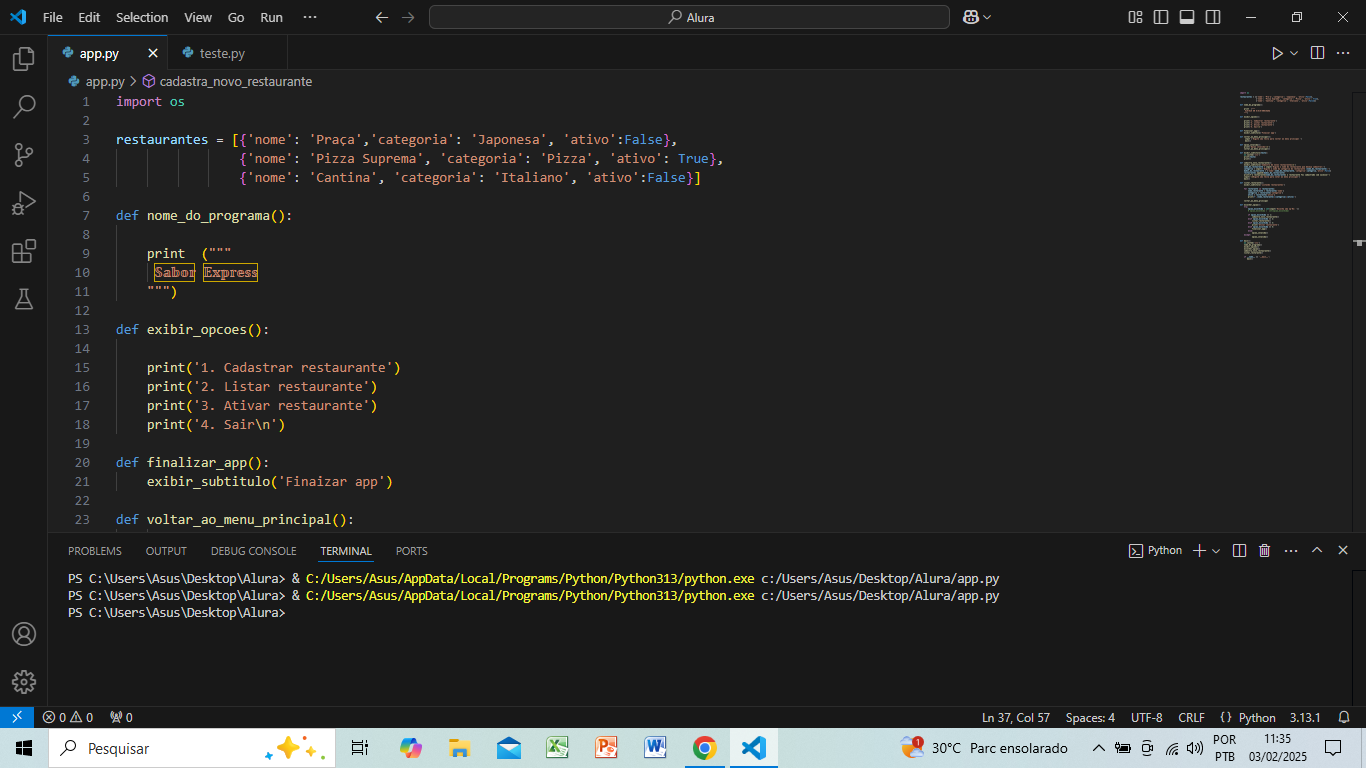
Task: Open the Run menu
Action: [x=271, y=17]
